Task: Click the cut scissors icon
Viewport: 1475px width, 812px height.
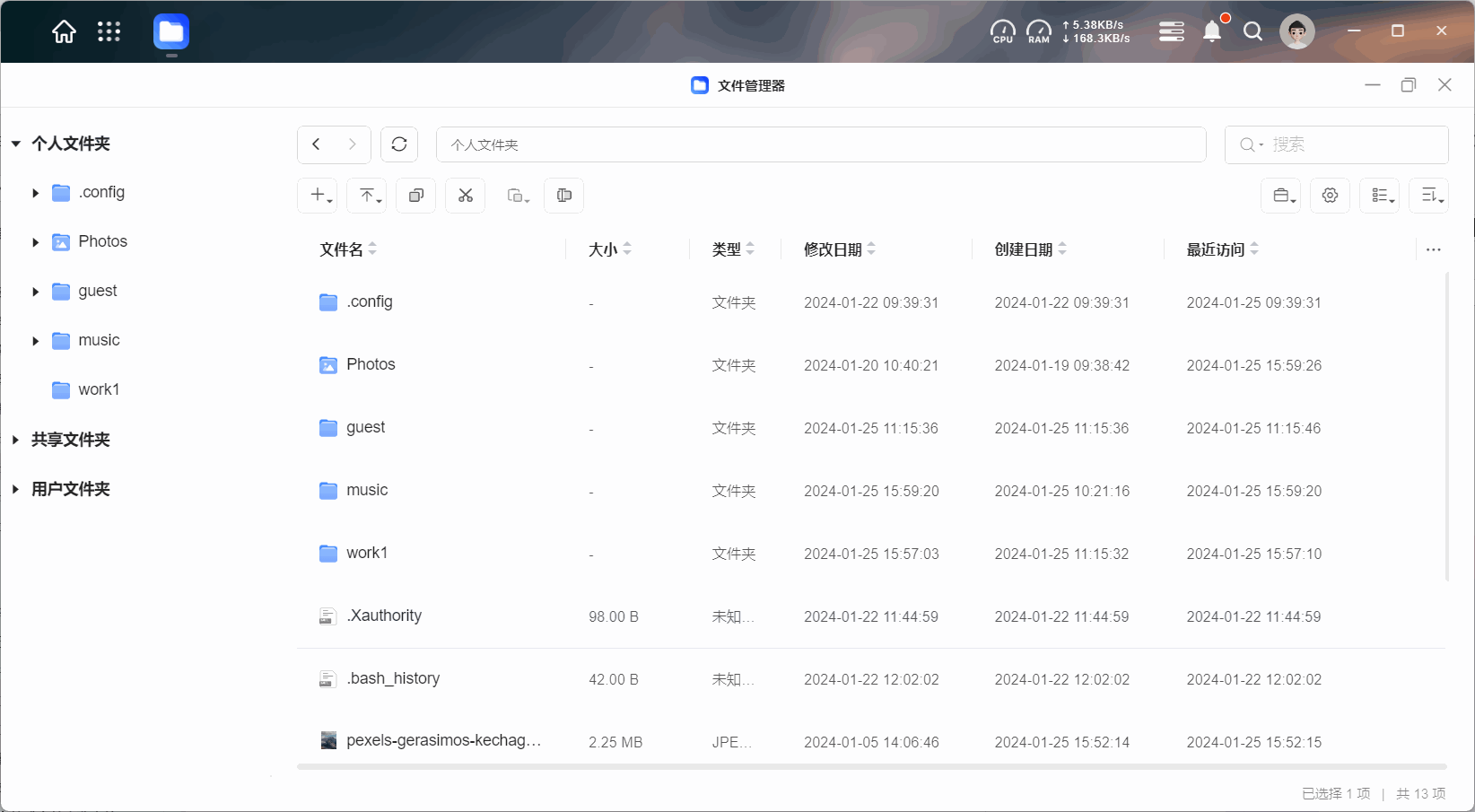Action: (x=466, y=196)
